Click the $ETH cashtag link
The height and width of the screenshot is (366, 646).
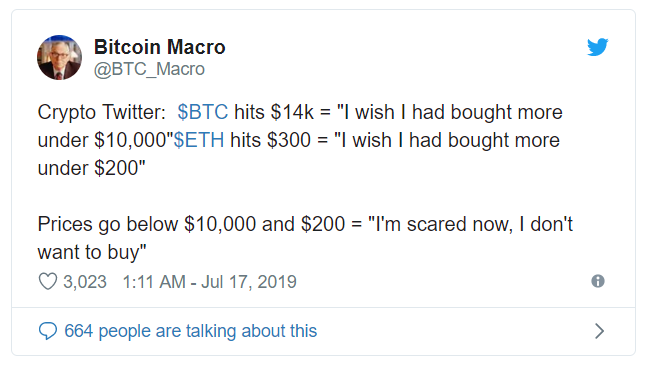(199, 140)
